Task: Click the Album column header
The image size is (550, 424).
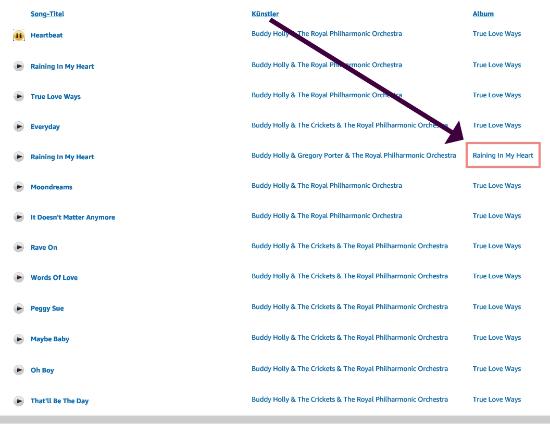Action: [x=483, y=14]
